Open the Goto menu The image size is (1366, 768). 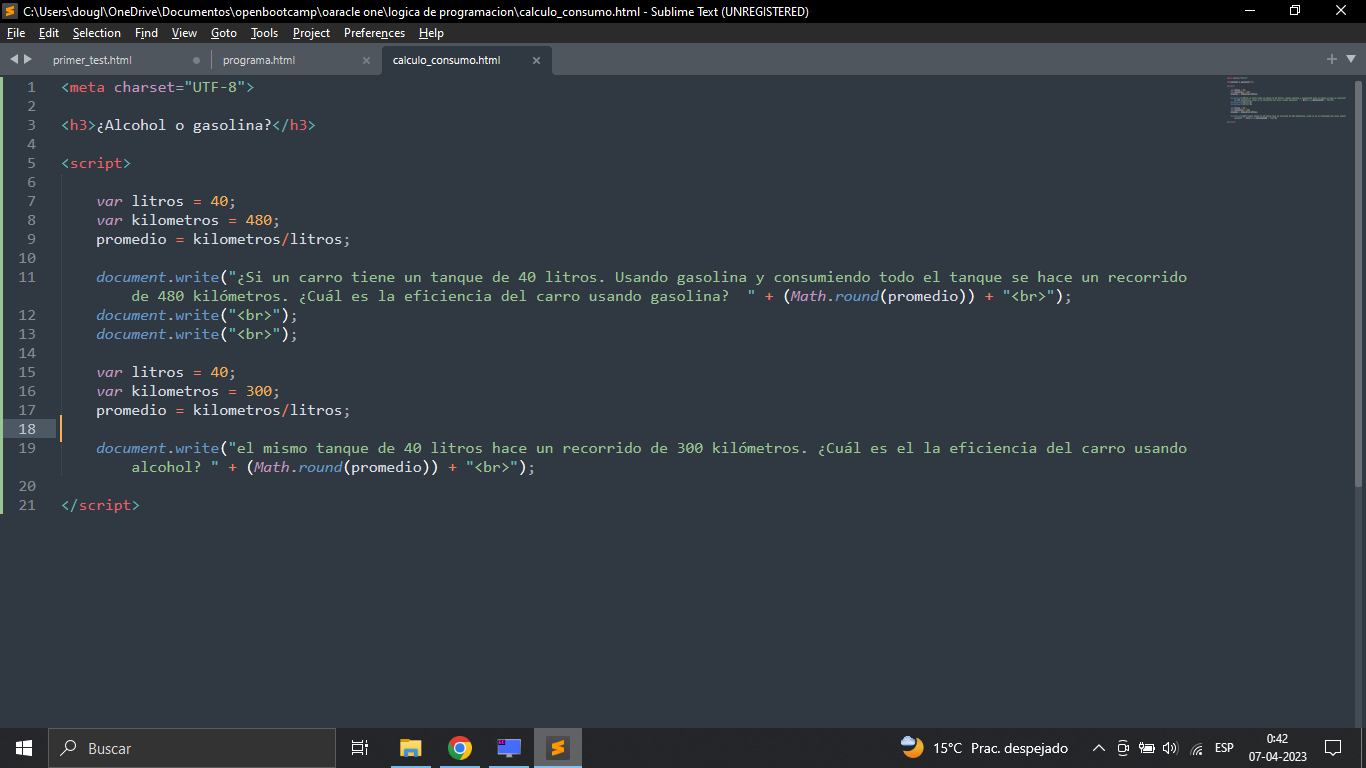pyautogui.click(x=224, y=33)
